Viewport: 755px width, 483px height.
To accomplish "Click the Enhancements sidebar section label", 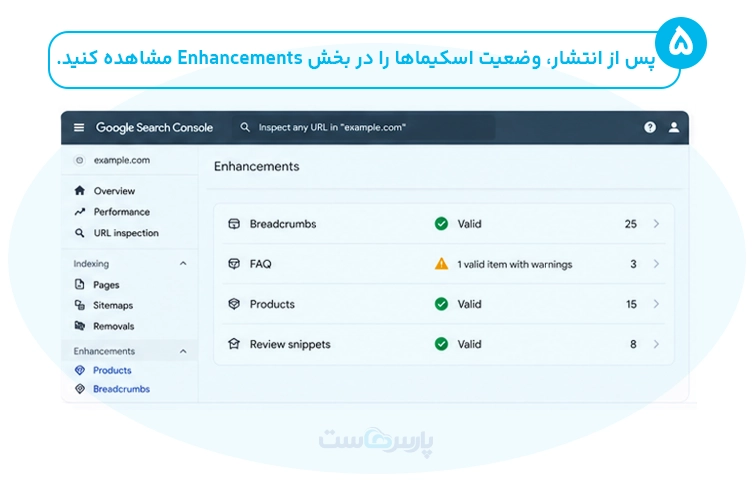I will (x=104, y=351).
